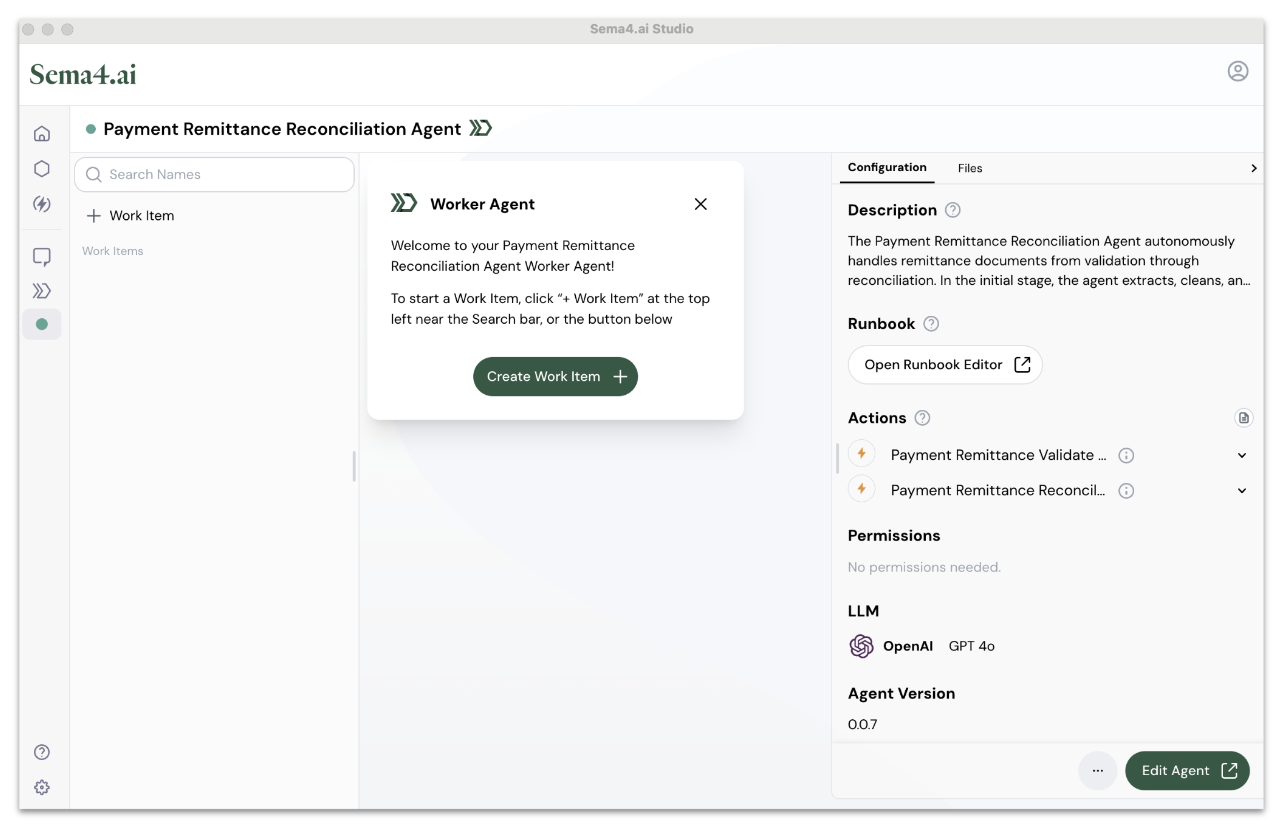Click the Worker Agent logo in the dialog
The height and width of the screenshot is (828, 1284).
click(404, 203)
